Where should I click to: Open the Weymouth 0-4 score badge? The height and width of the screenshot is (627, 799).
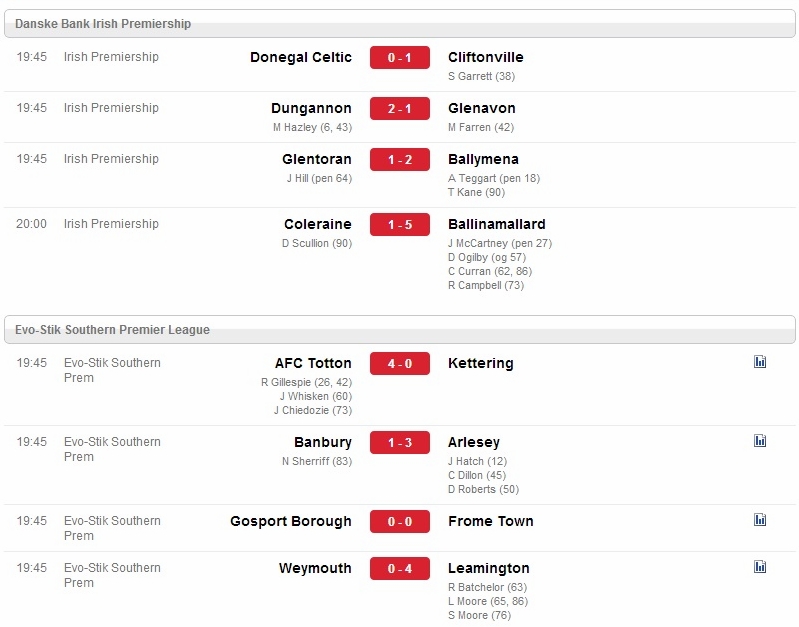[400, 568]
